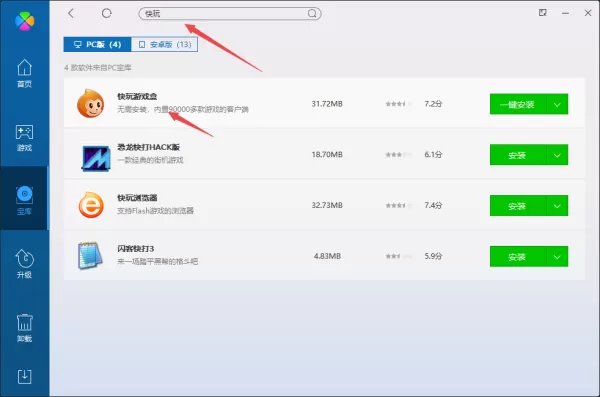600x397 pixels.
Task: Click 安装 for 闪客快打3
Action: pyautogui.click(x=518, y=256)
